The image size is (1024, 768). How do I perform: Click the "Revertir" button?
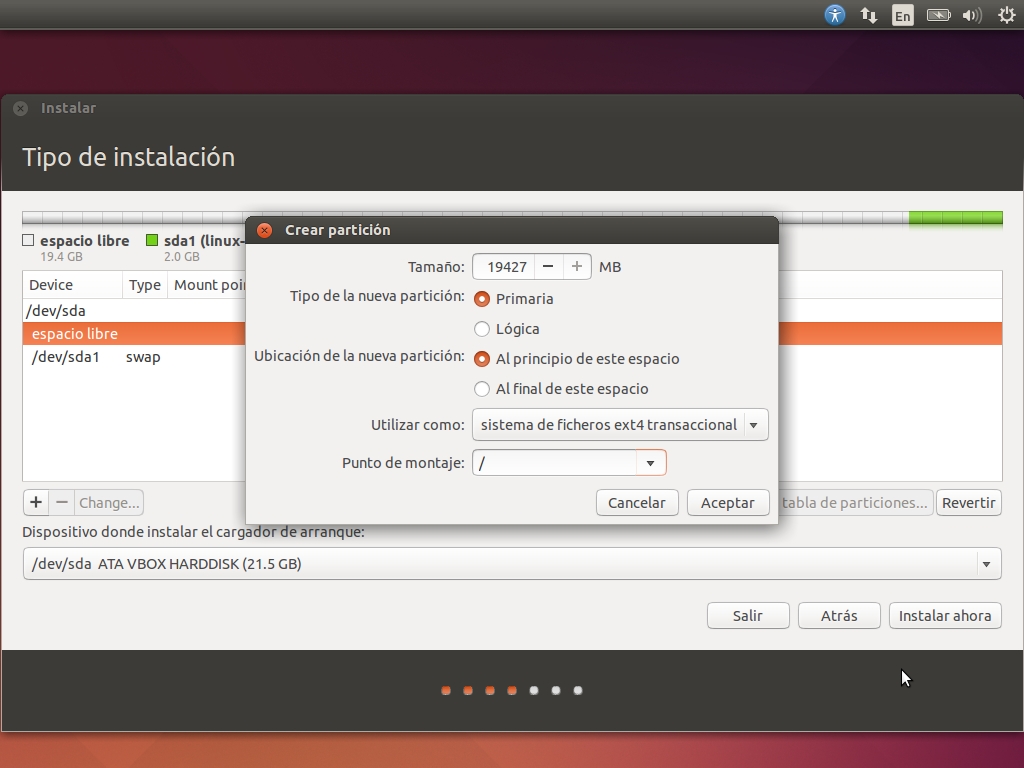(968, 502)
